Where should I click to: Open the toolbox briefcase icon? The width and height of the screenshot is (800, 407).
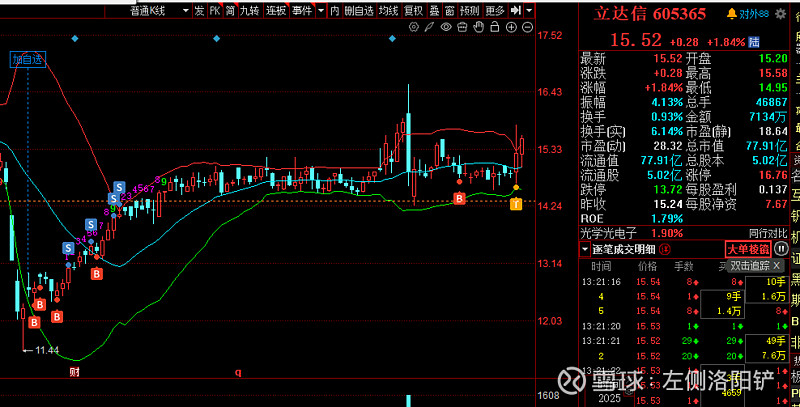[x=463, y=27]
